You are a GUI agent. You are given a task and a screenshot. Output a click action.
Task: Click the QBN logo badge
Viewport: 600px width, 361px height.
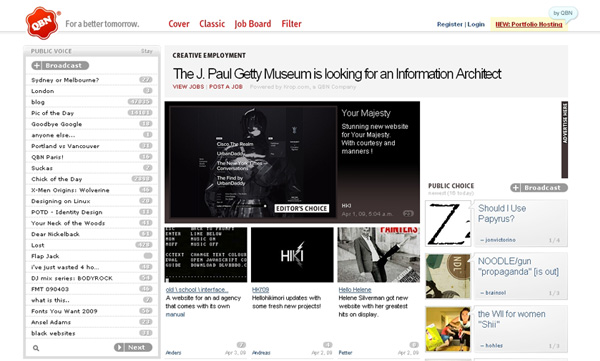(x=42, y=23)
